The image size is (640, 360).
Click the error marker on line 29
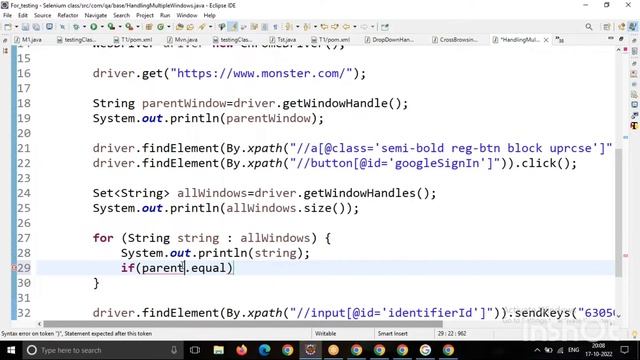tap(13, 268)
